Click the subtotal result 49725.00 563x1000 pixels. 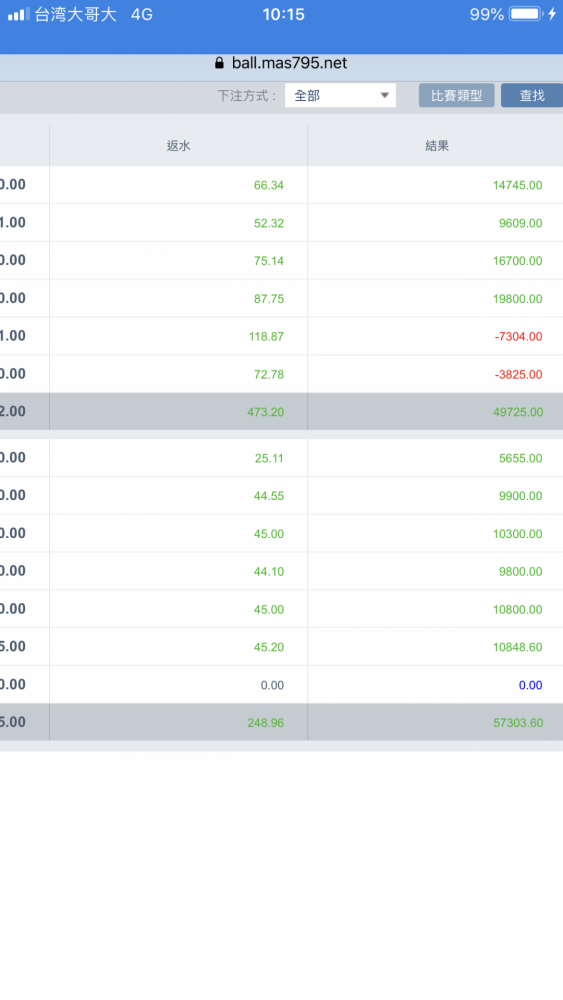point(518,412)
